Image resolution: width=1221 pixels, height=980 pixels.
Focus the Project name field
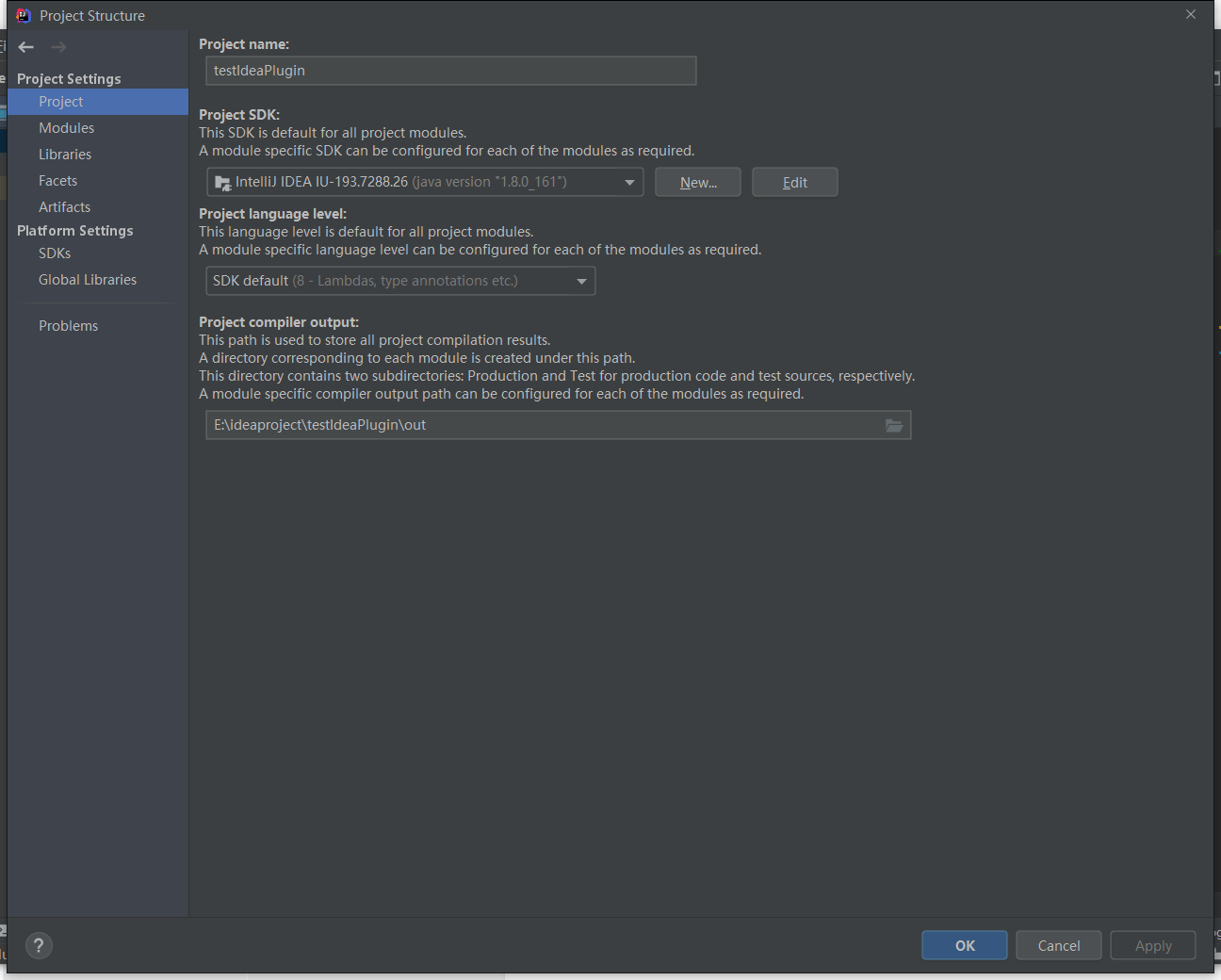pos(451,71)
